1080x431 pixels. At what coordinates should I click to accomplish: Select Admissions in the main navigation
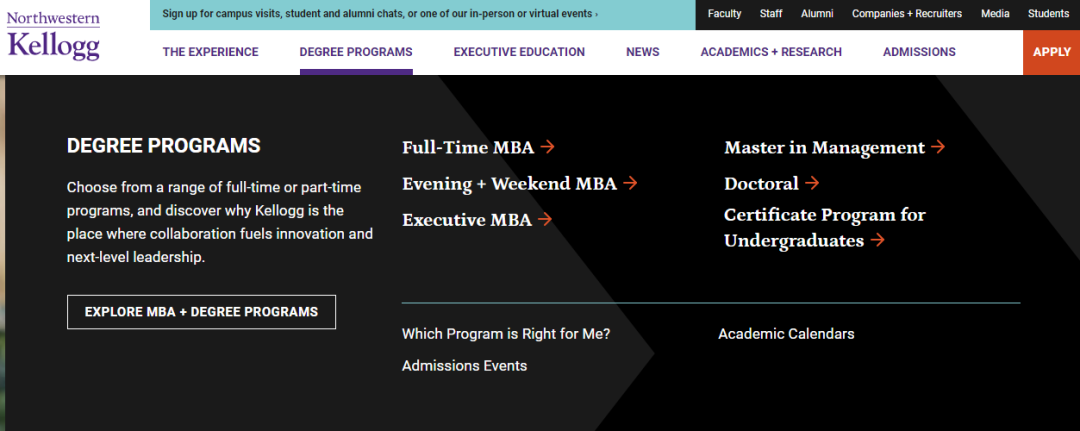[x=918, y=52]
